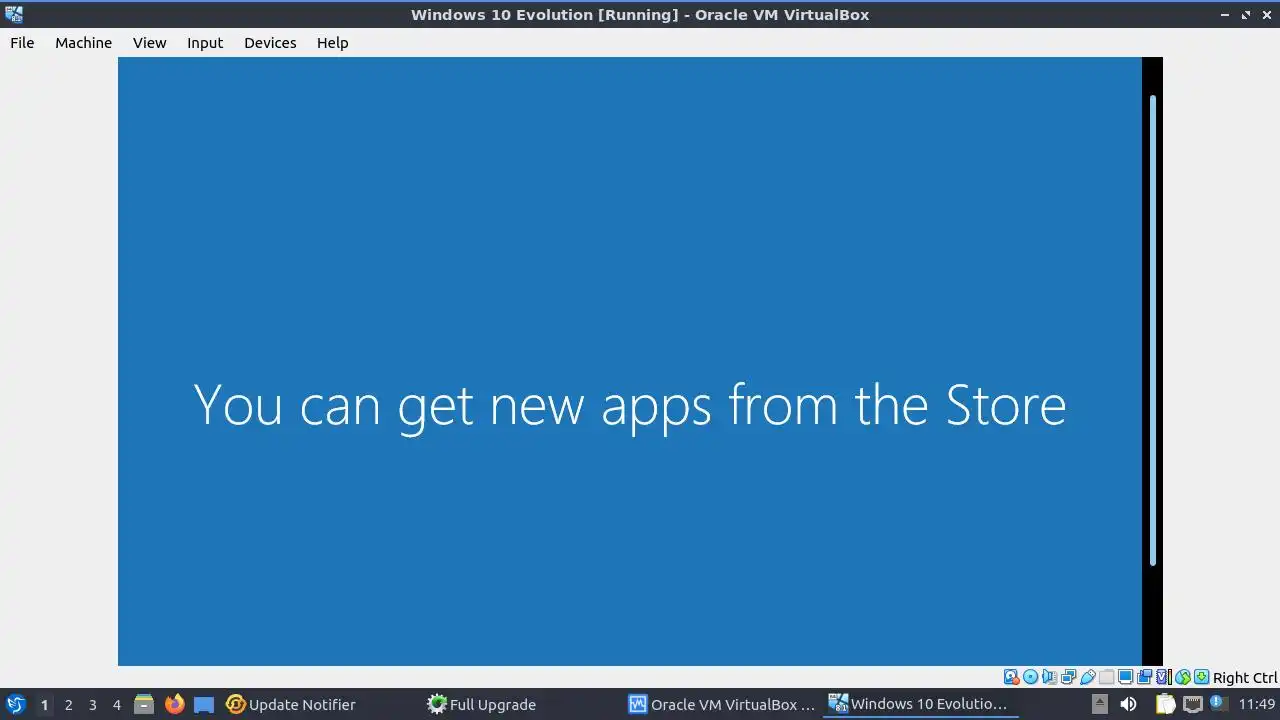The image size is (1280, 720).
Task: Minimize the VirtualBox VM window
Action: coord(1225,15)
